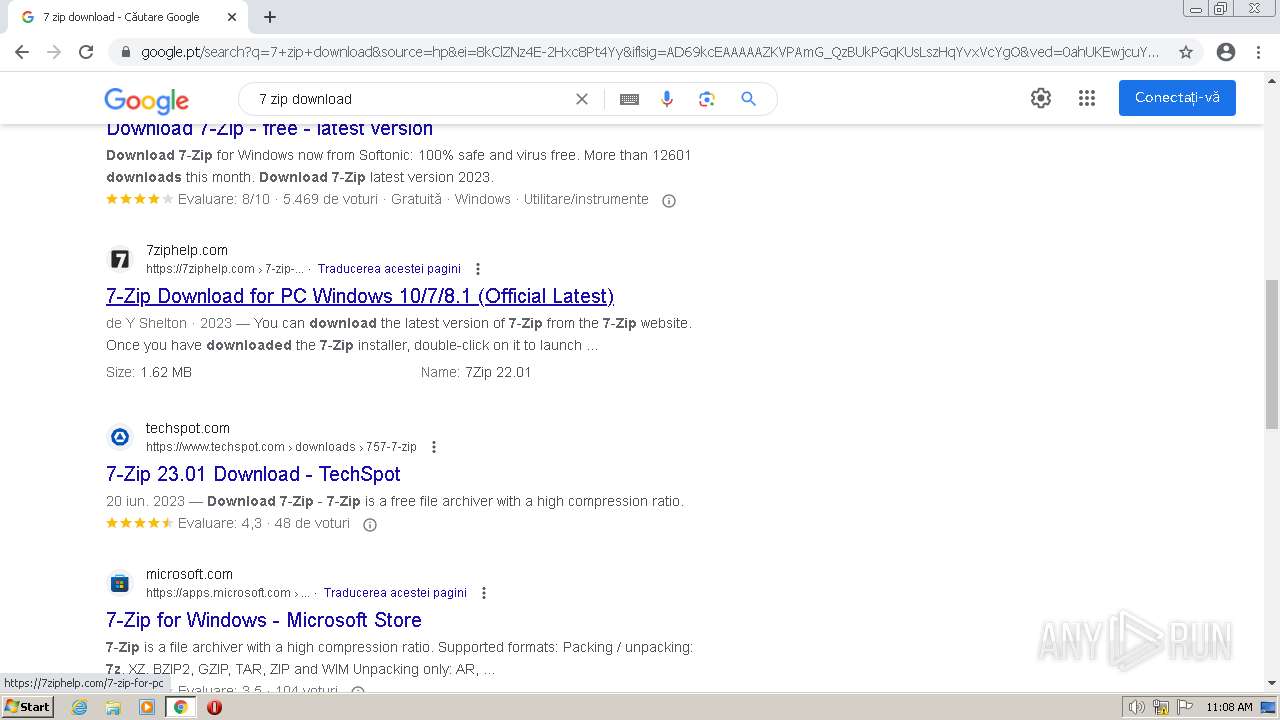This screenshot has height=720, width=1280.
Task: Open Google quick settings gear
Action: click(1041, 98)
